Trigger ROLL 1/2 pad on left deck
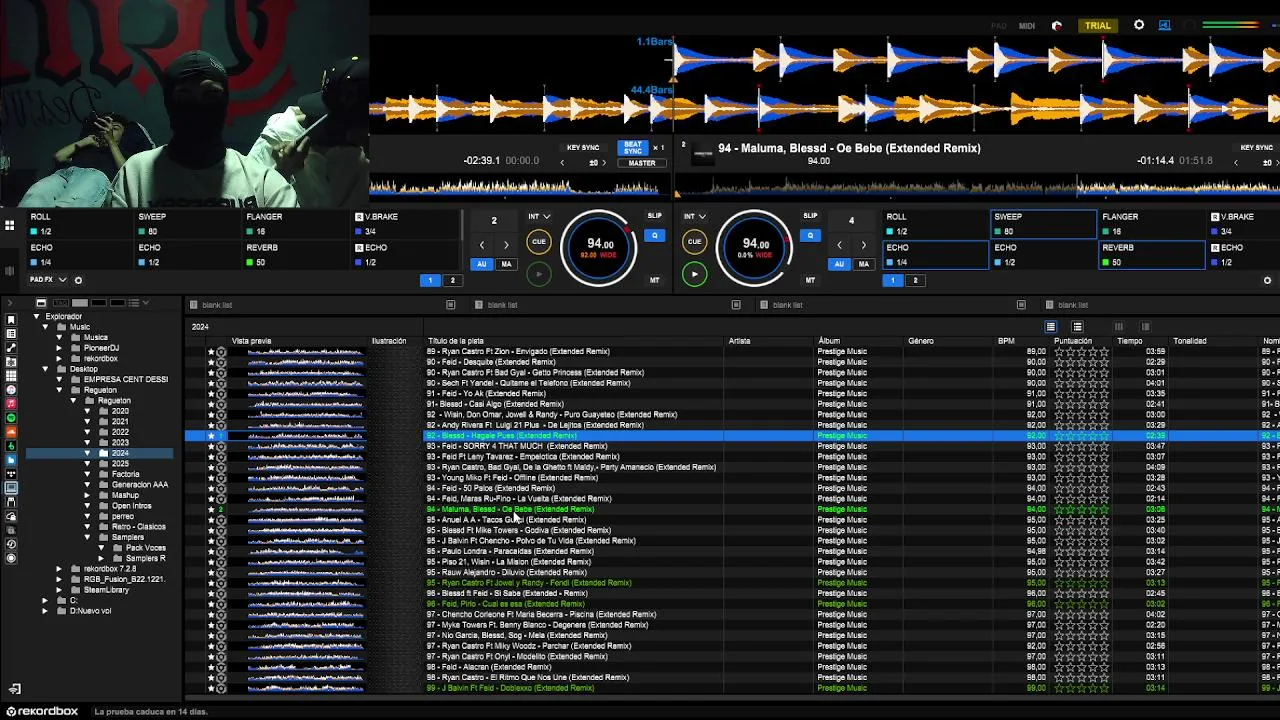The width and height of the screenshot is (1280, 720). [78, 223]
